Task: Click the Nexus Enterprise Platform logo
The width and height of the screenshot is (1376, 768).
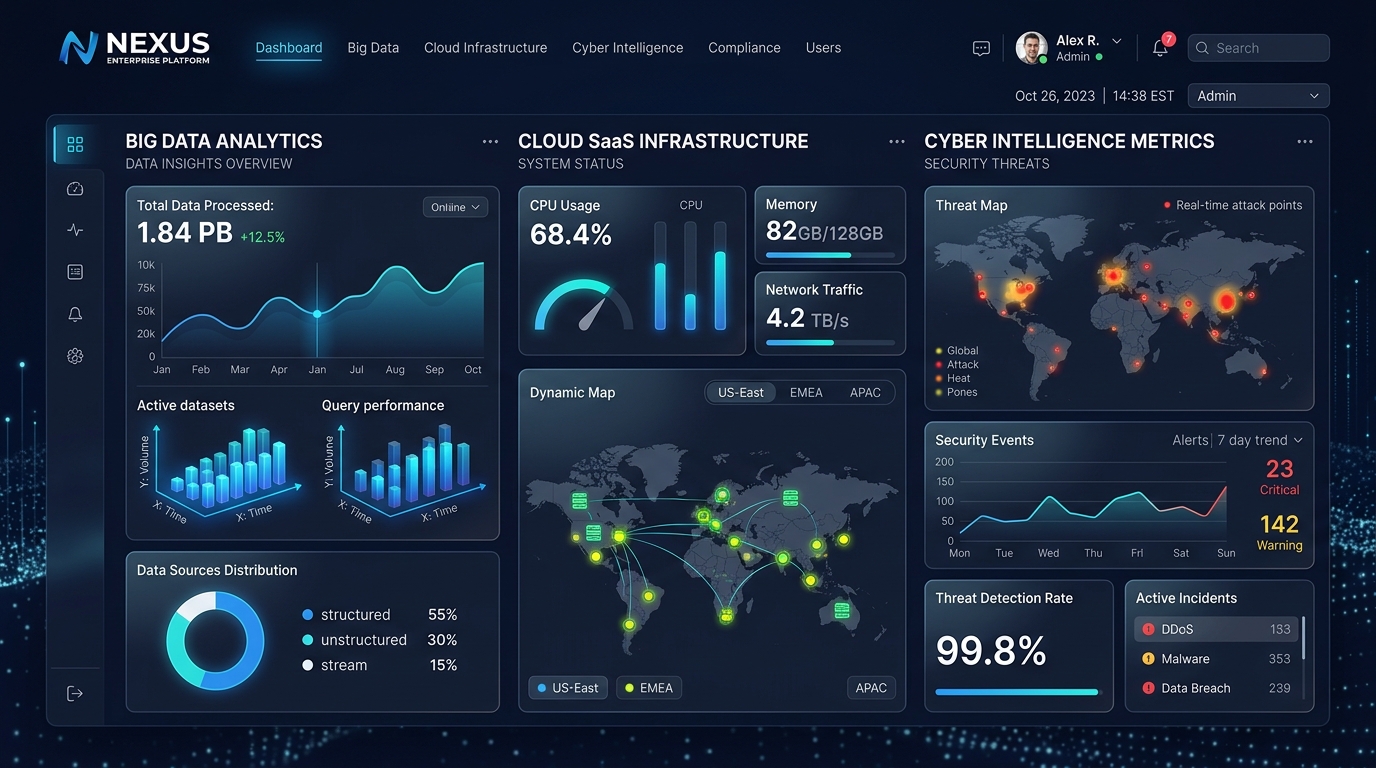Action: (135, 47)
